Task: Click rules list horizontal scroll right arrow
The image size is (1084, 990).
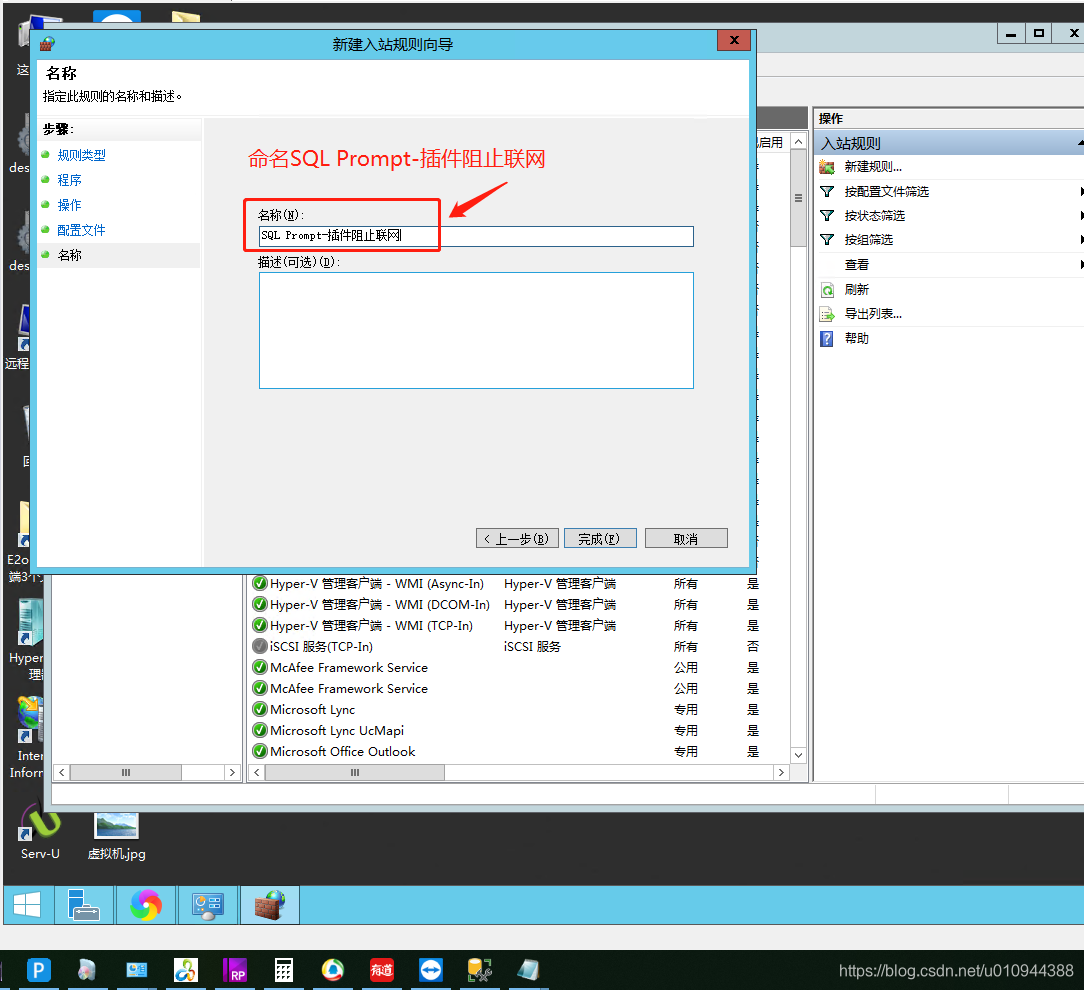Action: point(781,772)
